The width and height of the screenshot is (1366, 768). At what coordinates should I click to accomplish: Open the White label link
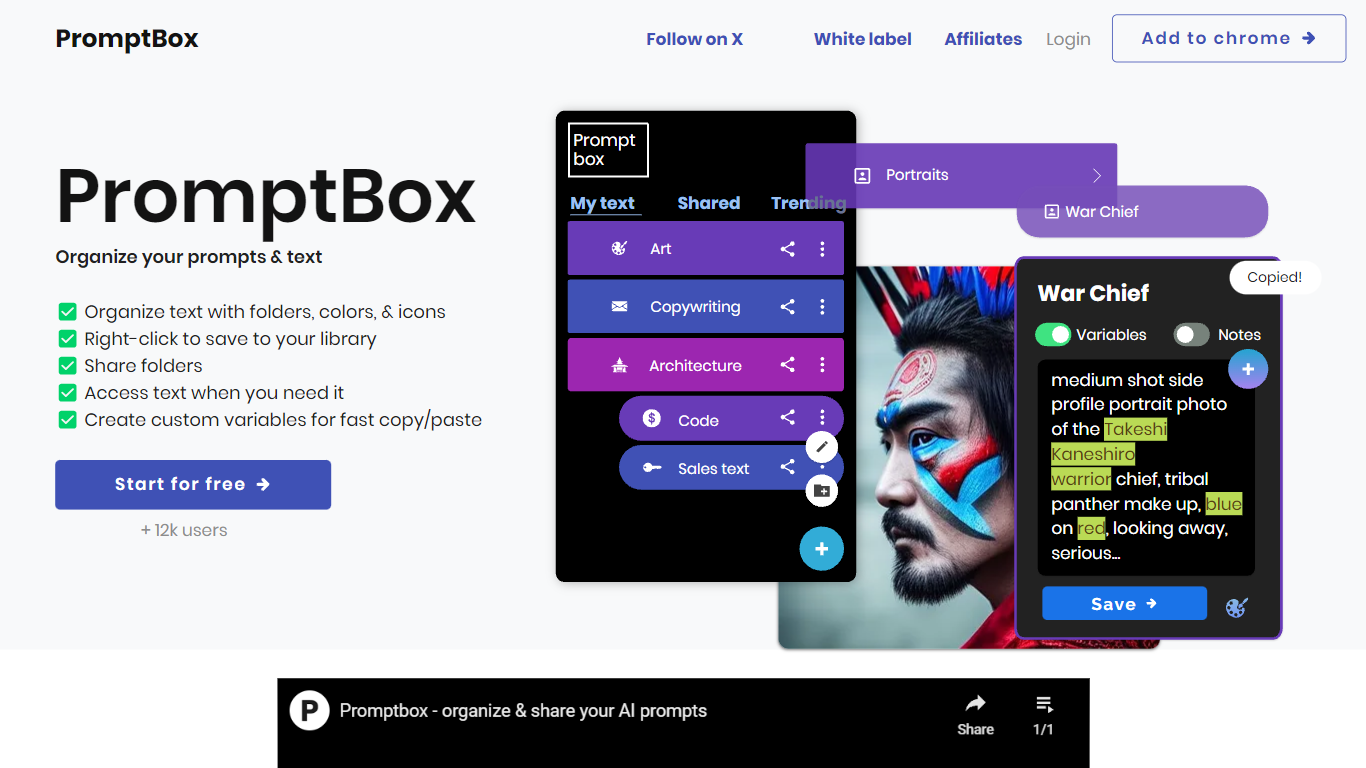(x=862, y=39)
